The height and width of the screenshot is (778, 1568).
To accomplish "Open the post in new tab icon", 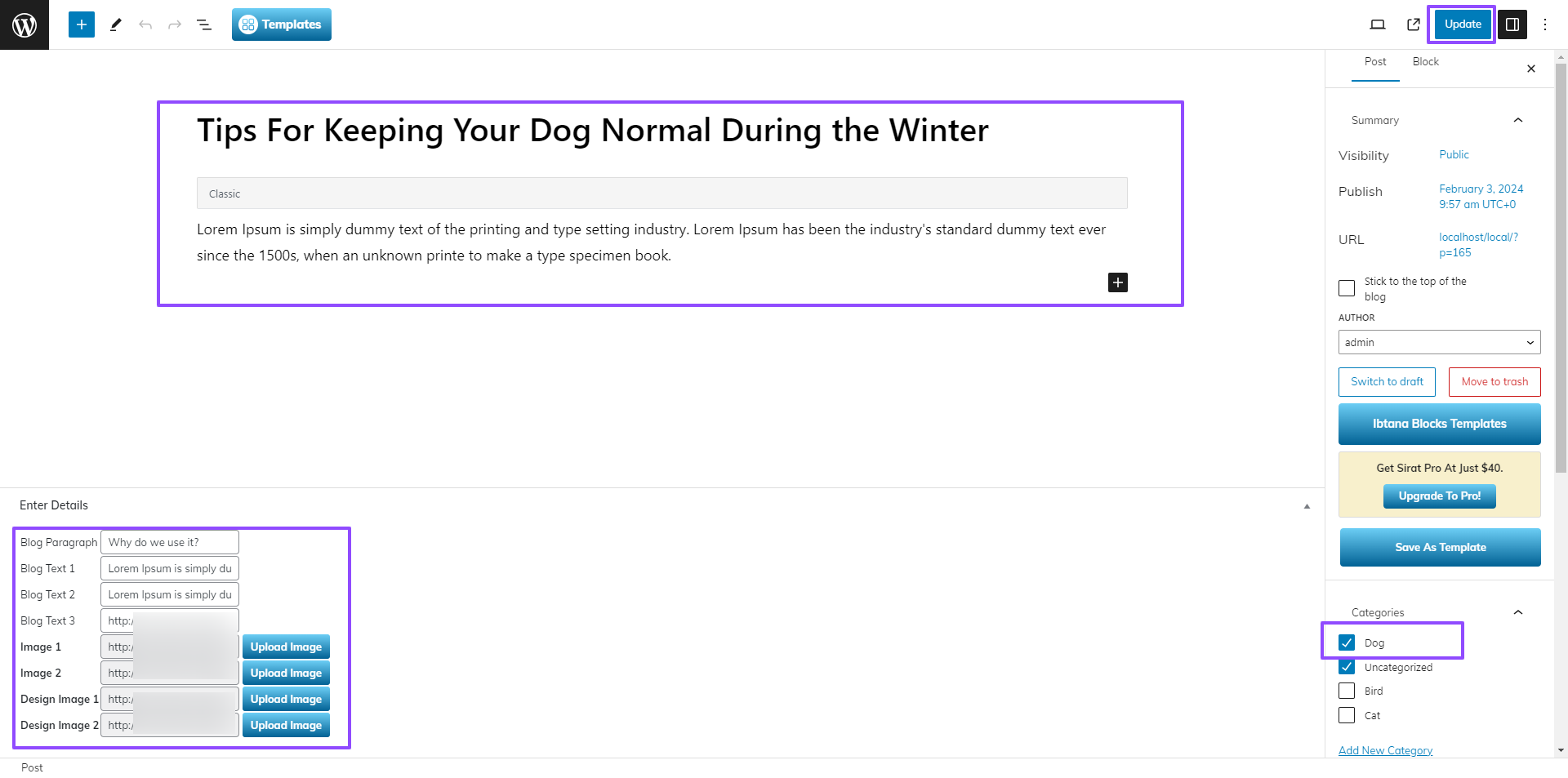I will (1414, 24).
